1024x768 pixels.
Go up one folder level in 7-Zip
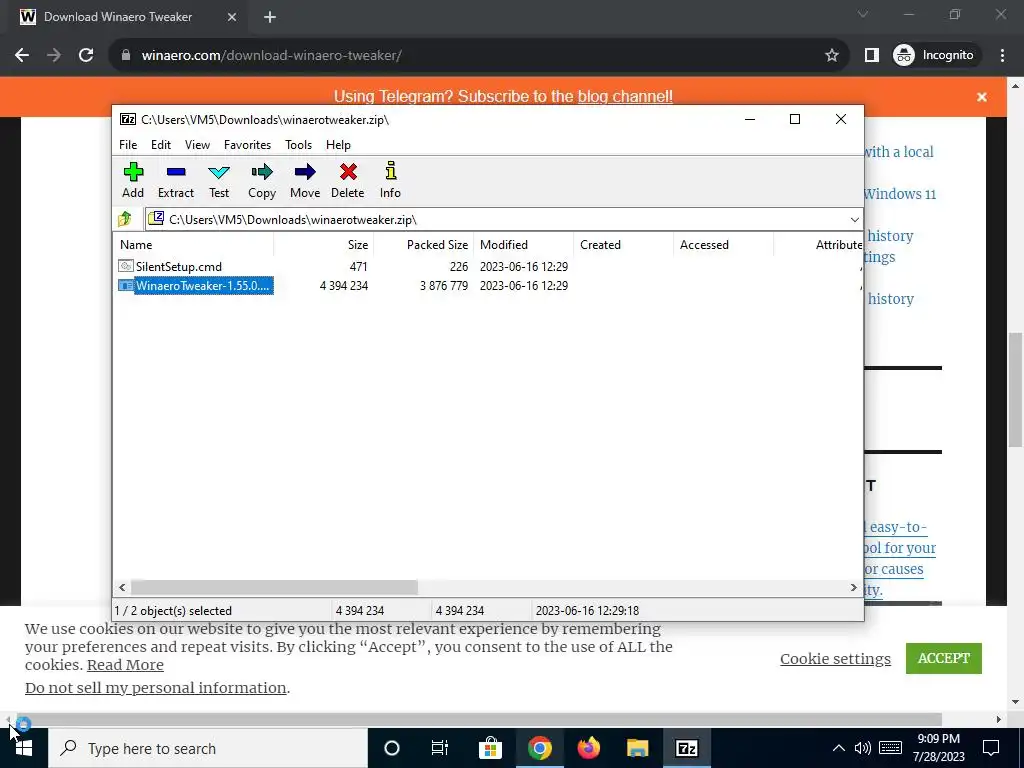(125, 219)
